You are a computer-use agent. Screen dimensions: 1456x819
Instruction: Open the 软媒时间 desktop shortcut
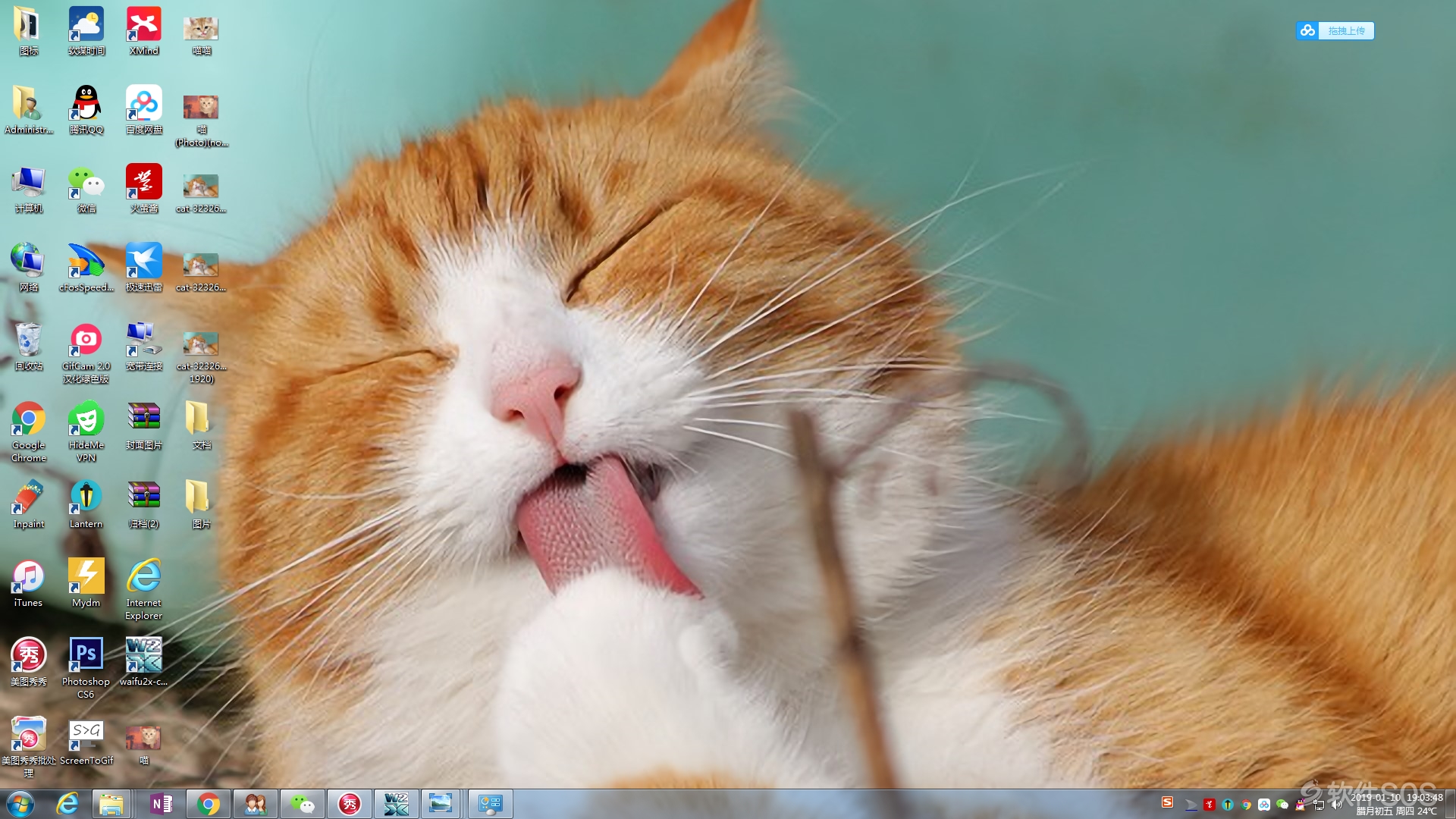(86, 32)
